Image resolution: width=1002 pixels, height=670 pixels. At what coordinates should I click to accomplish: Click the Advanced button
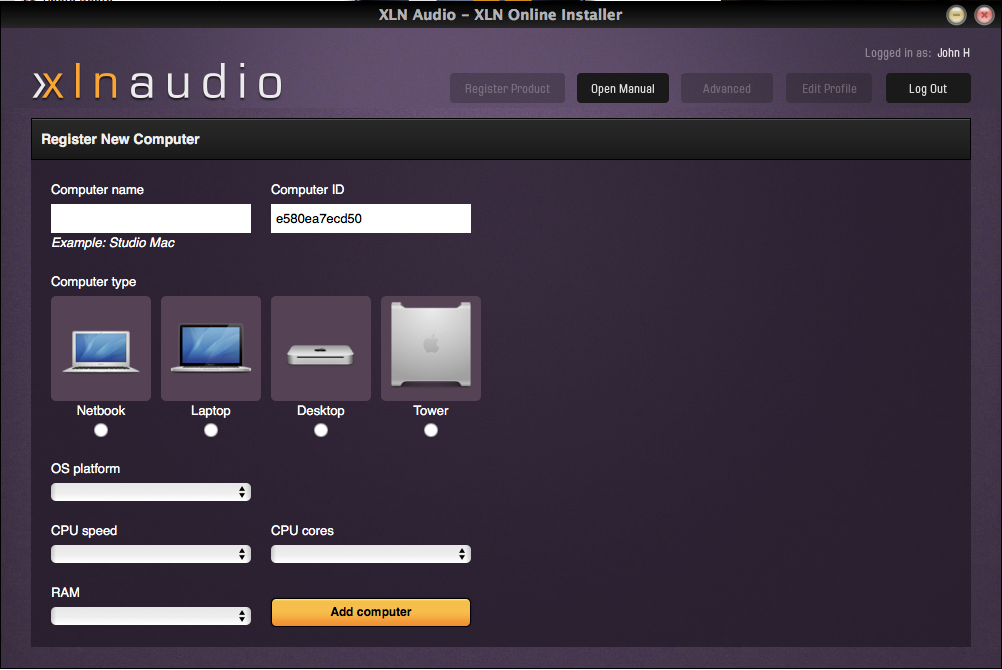pos(727,88)
